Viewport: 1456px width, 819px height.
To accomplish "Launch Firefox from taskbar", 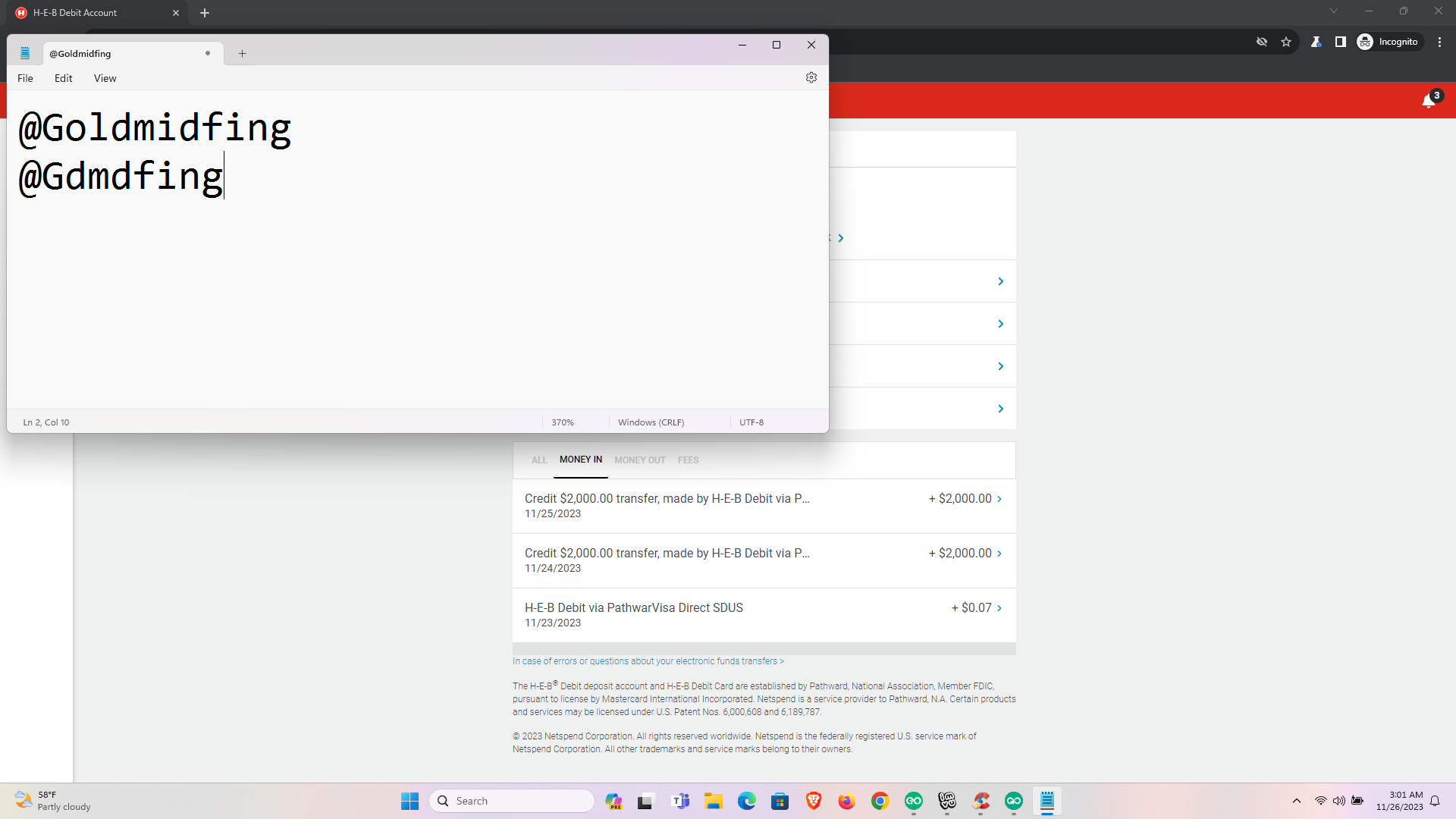I will point(847,801).
